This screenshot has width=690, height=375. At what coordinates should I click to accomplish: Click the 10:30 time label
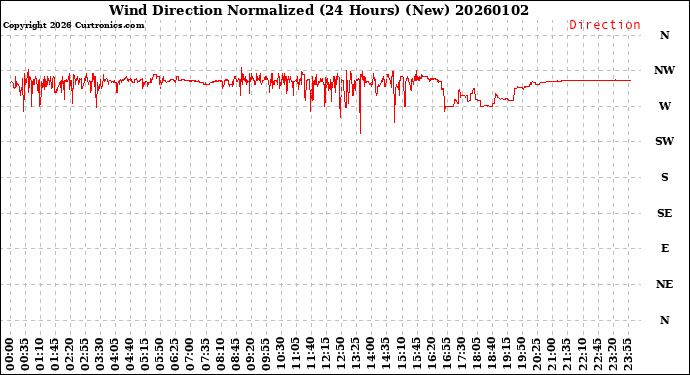280,354
